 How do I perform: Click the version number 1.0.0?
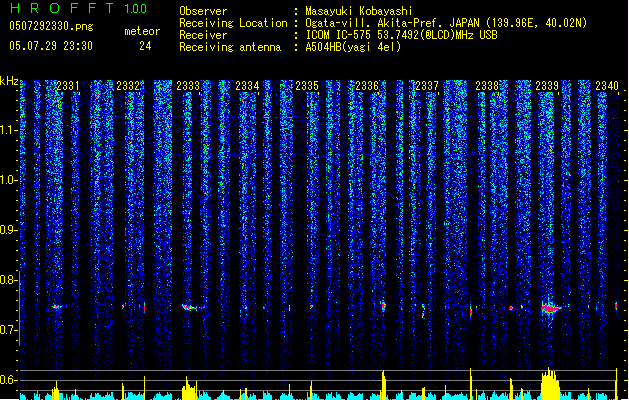(x=136, y=9)
